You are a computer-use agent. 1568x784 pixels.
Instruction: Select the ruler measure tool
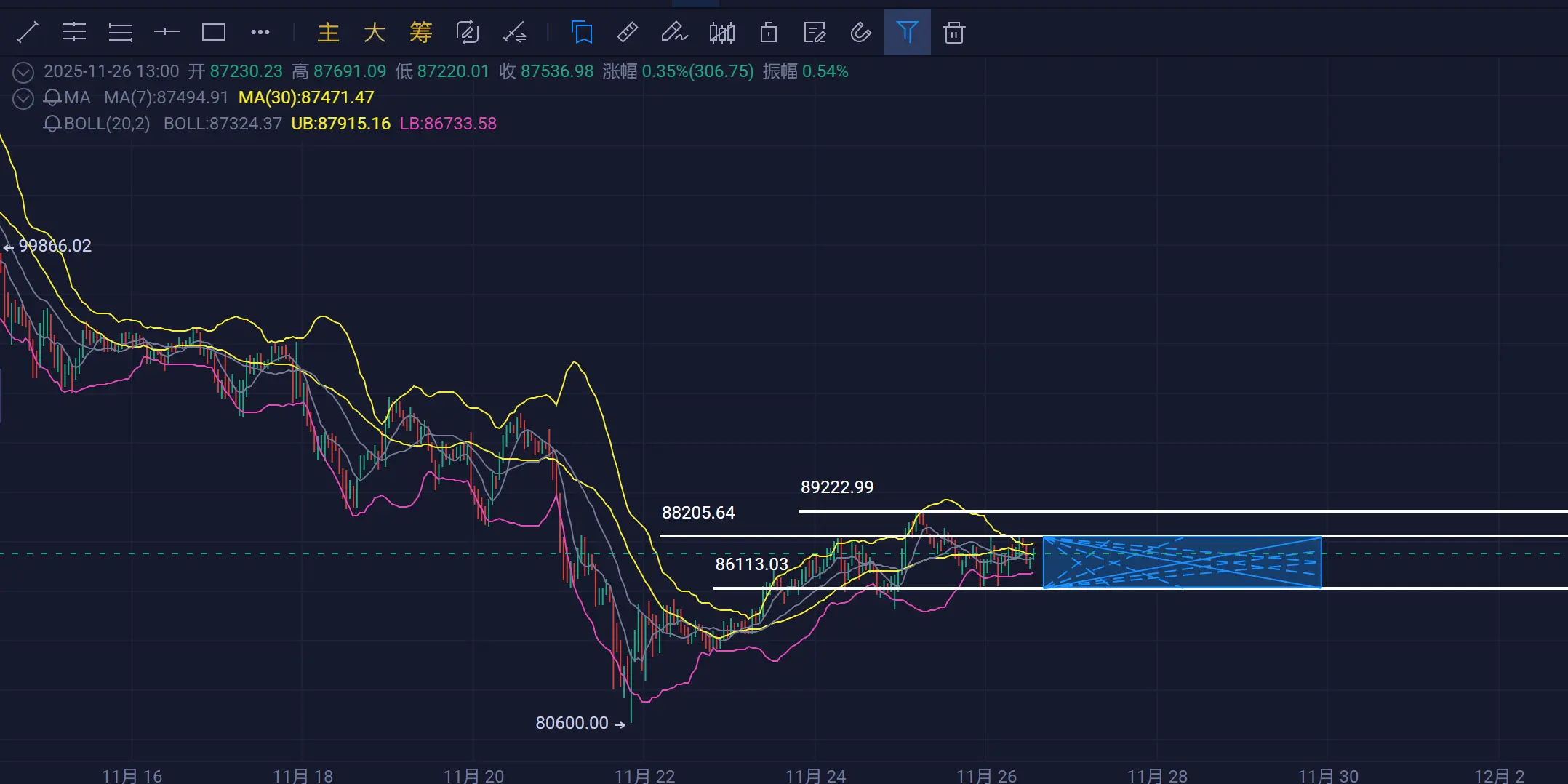click(x=628, y=33)
